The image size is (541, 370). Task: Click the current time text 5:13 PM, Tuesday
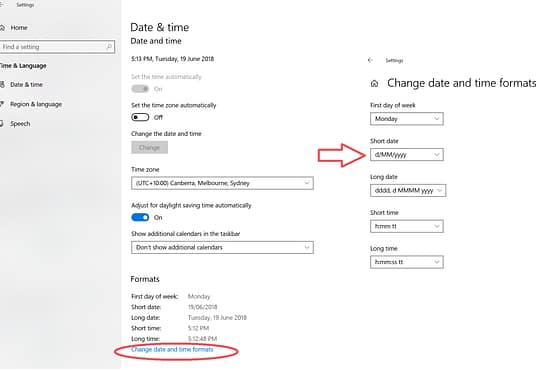(x=173, y=59)
